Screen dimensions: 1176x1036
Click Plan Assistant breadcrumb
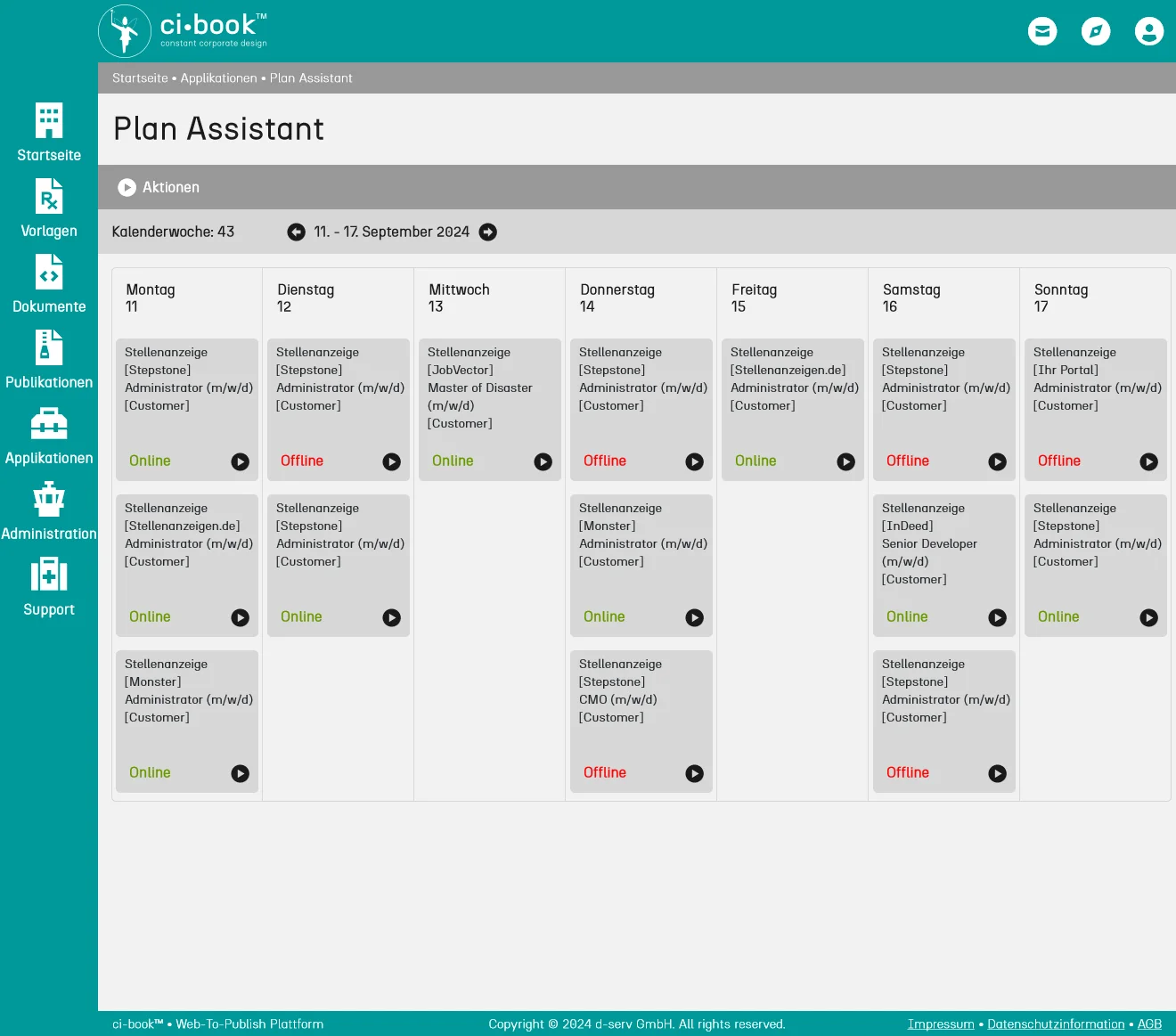point(311,78)
